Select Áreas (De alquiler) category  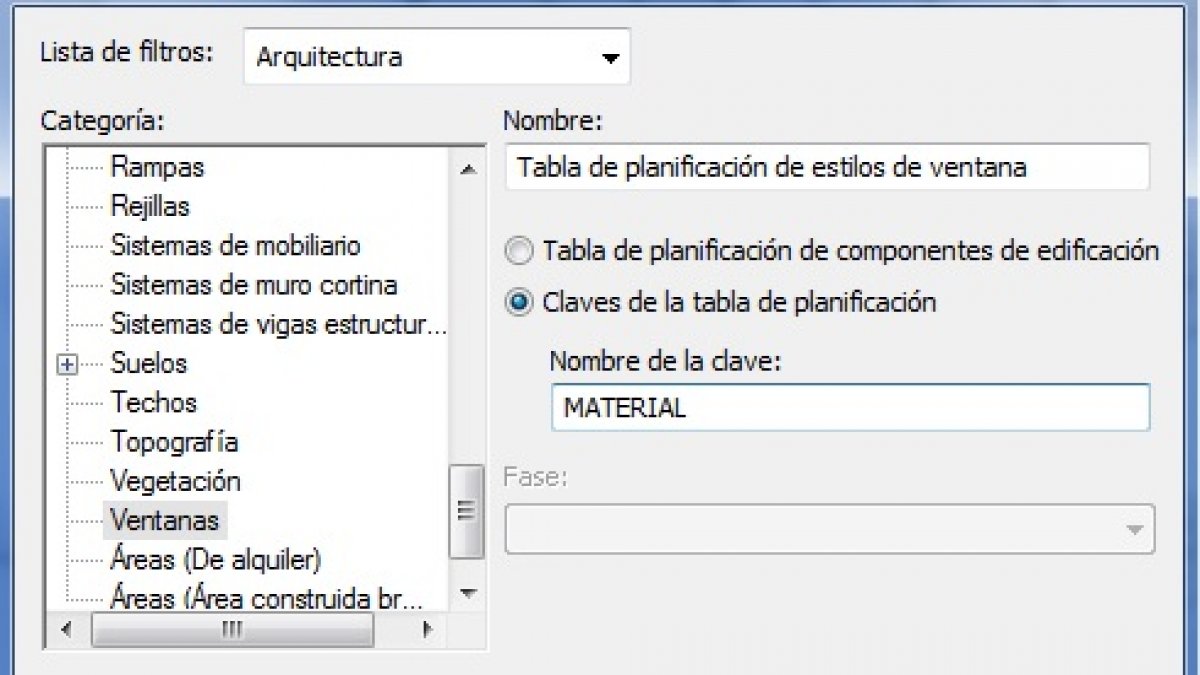tap(215, 558)
